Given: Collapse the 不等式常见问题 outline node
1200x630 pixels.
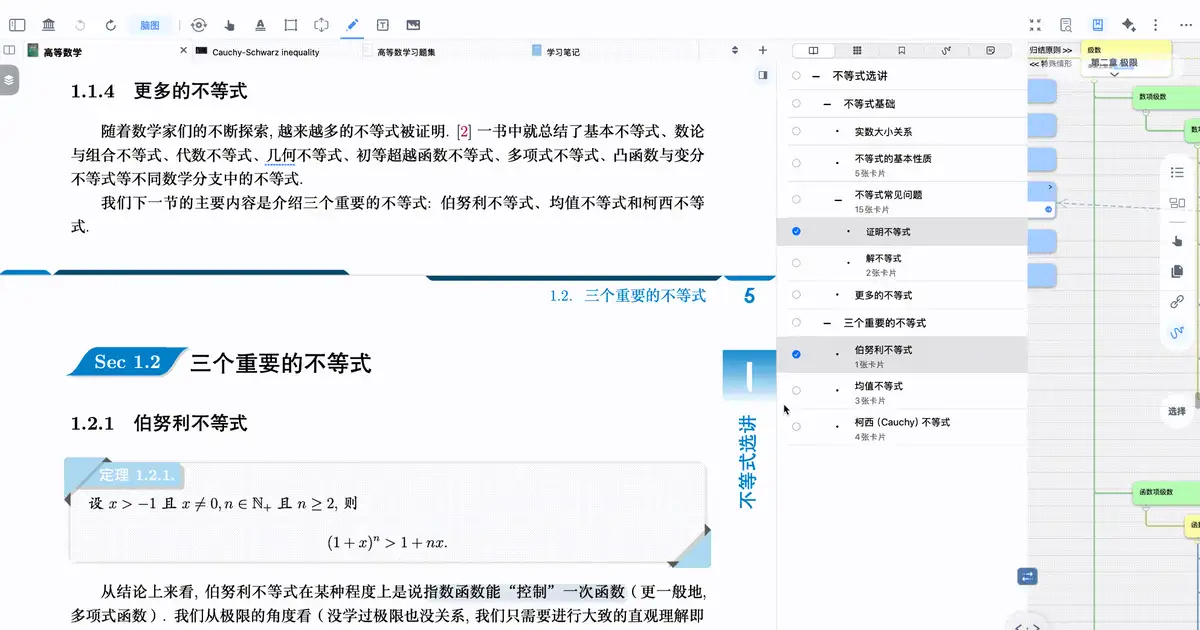Looking at the screenshot, I should 838,200.
